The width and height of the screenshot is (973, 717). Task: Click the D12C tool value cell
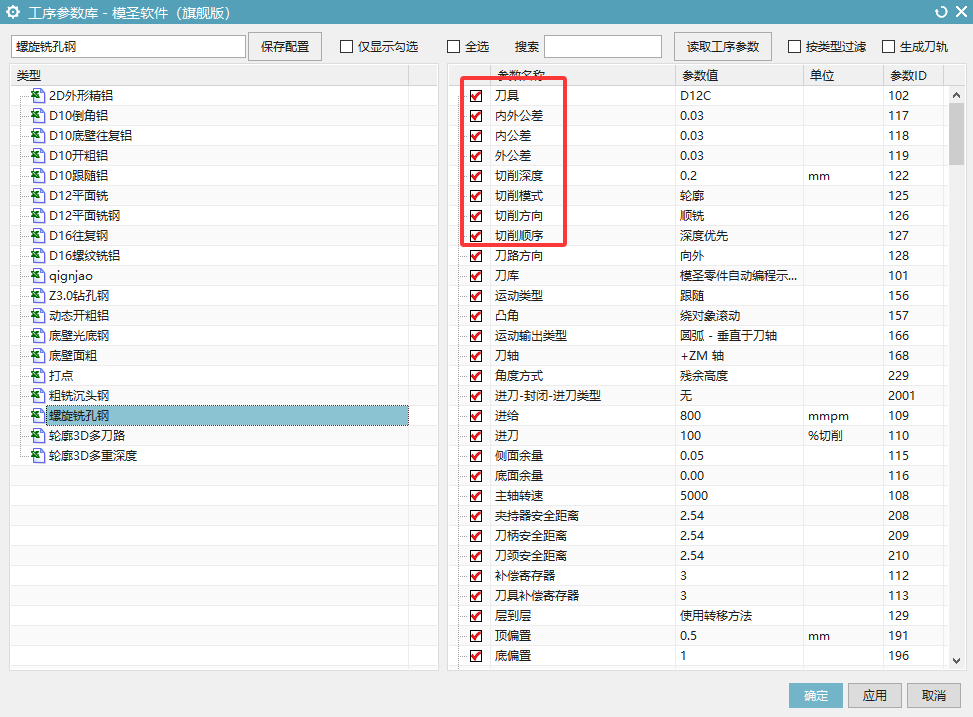(739, 96)
